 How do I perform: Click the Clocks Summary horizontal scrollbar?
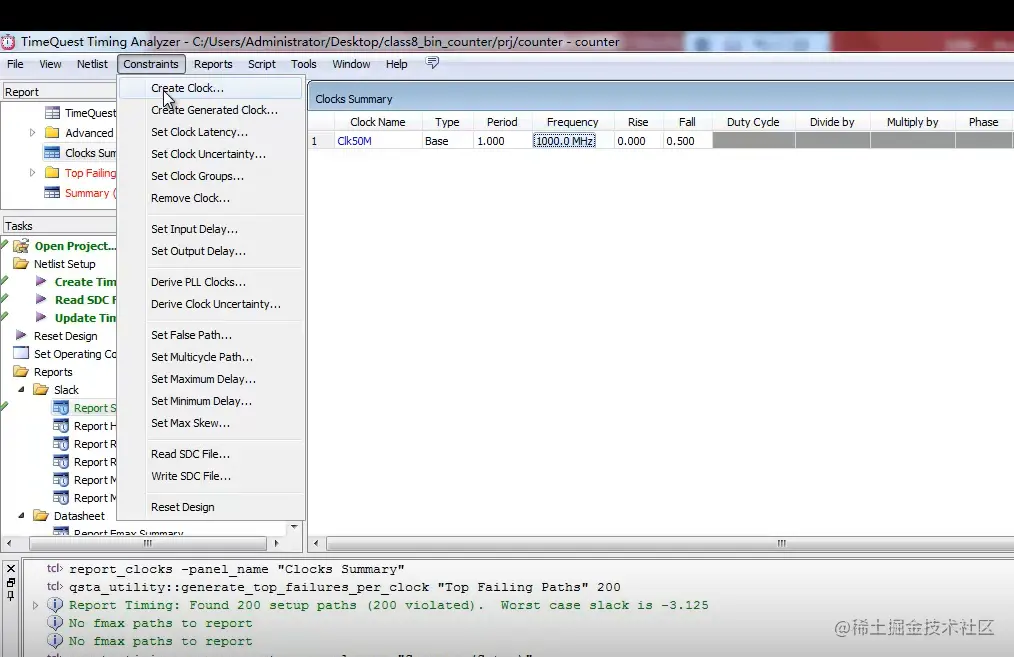coord(670,543)
